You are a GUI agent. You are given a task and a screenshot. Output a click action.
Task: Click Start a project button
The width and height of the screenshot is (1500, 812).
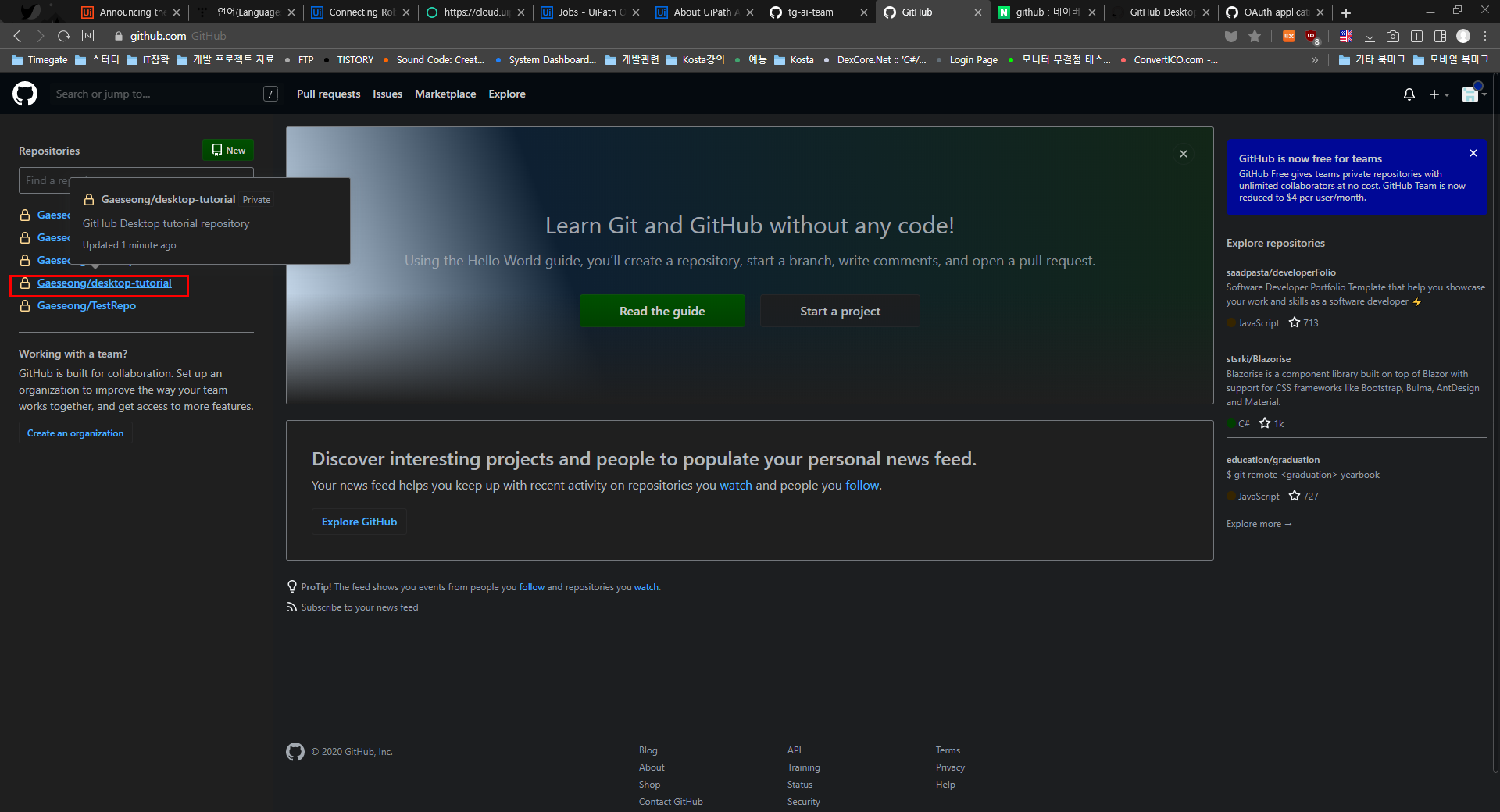coord(840,311)
